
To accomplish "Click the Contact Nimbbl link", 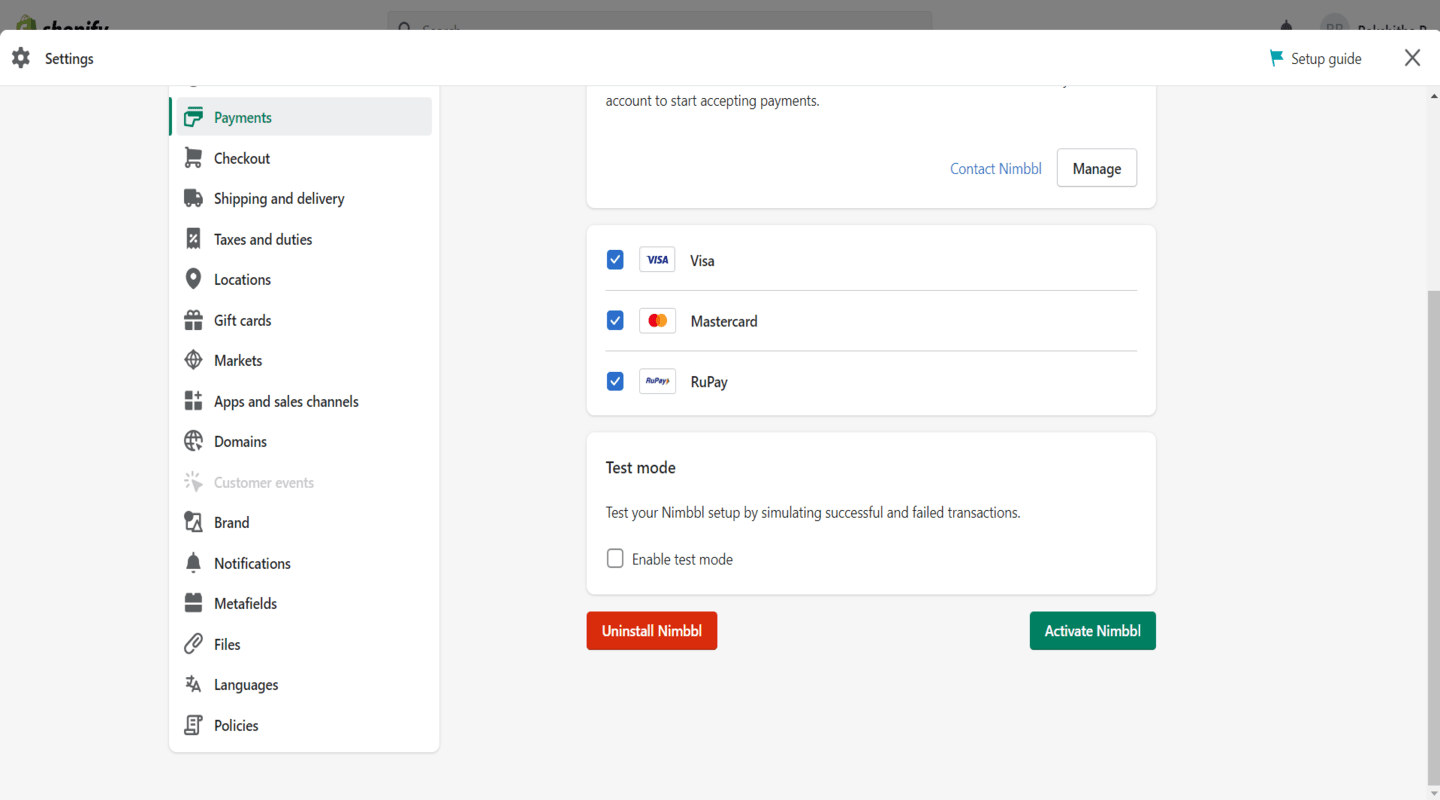I will 995,168.
